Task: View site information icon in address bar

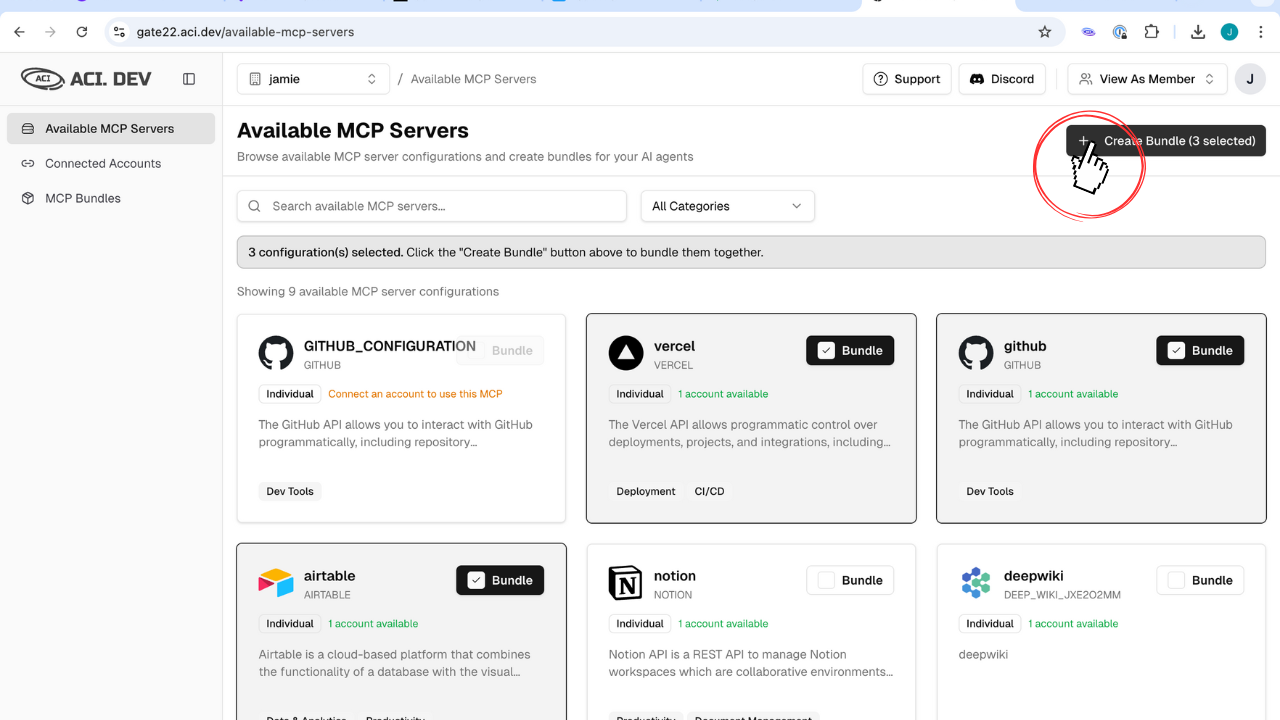Action: tap(119, 32)
